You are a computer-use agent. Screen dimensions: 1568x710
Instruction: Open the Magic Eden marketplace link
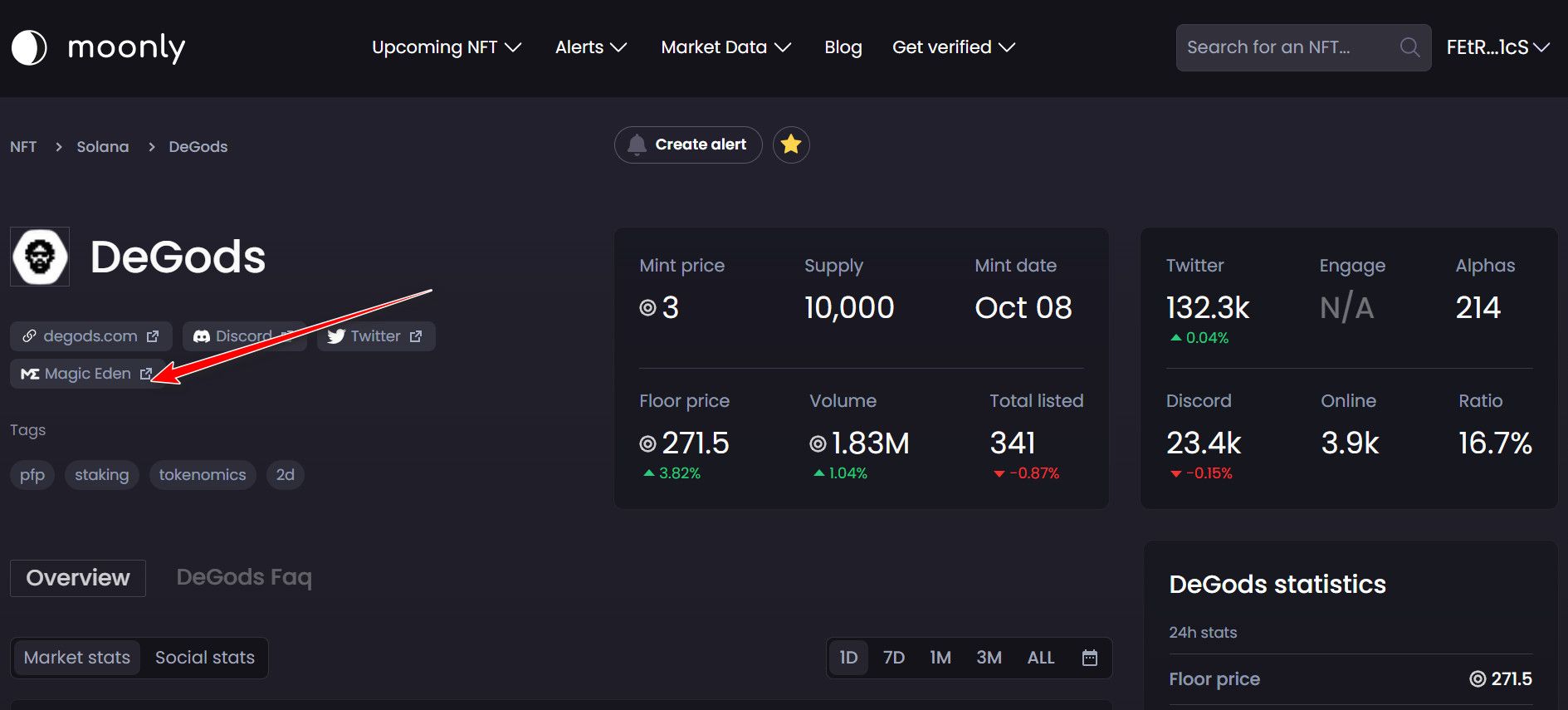pyautogui.click(x=88, y=374)
